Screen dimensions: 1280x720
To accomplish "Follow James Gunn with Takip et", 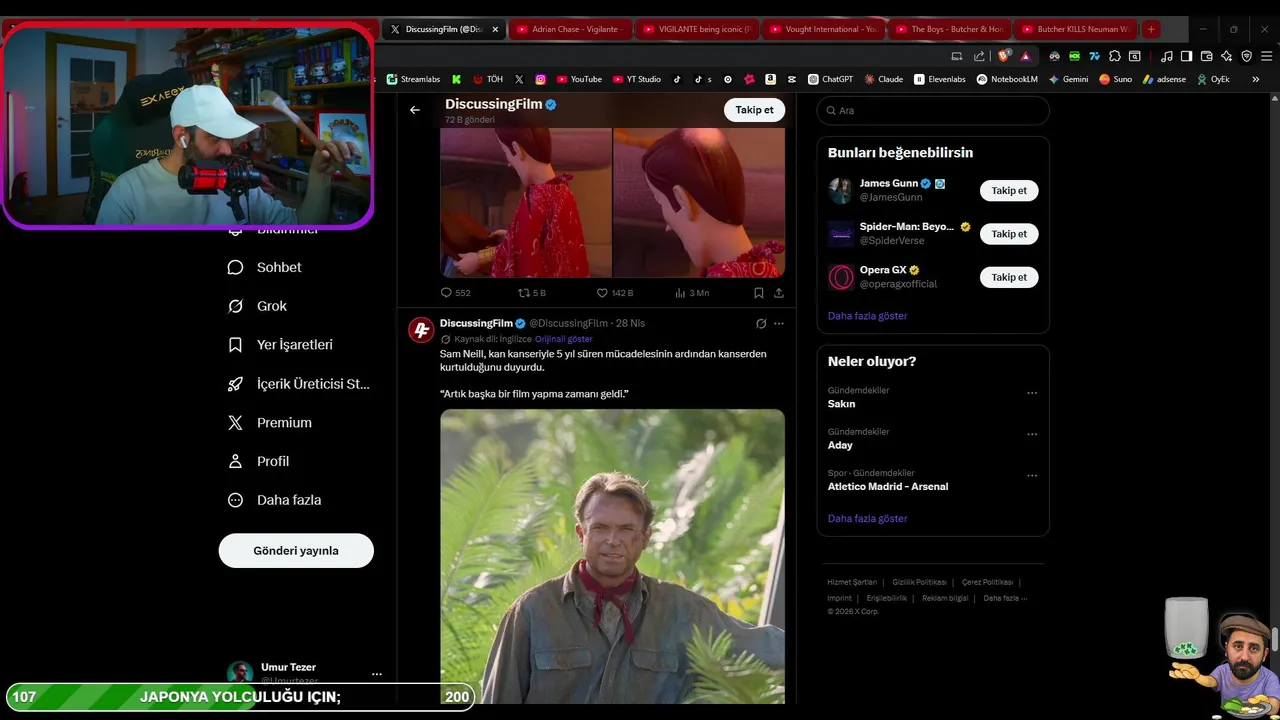I will tap(1009, 190).
